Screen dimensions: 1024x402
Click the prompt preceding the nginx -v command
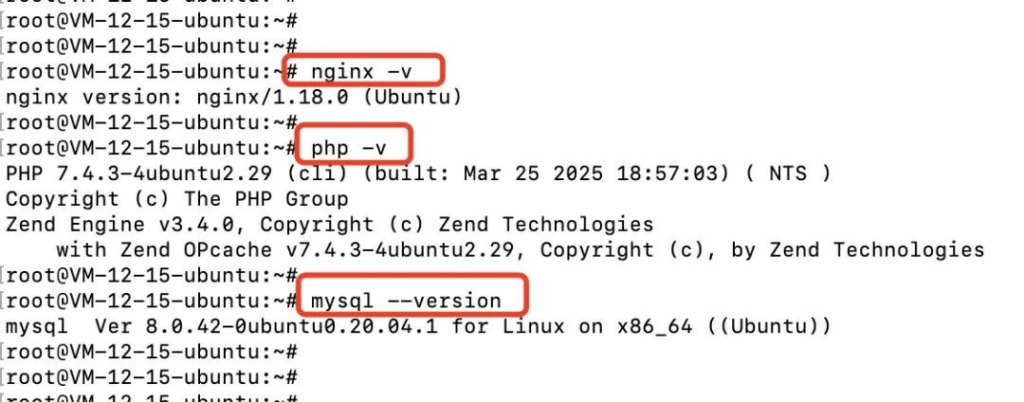[152, 71]
